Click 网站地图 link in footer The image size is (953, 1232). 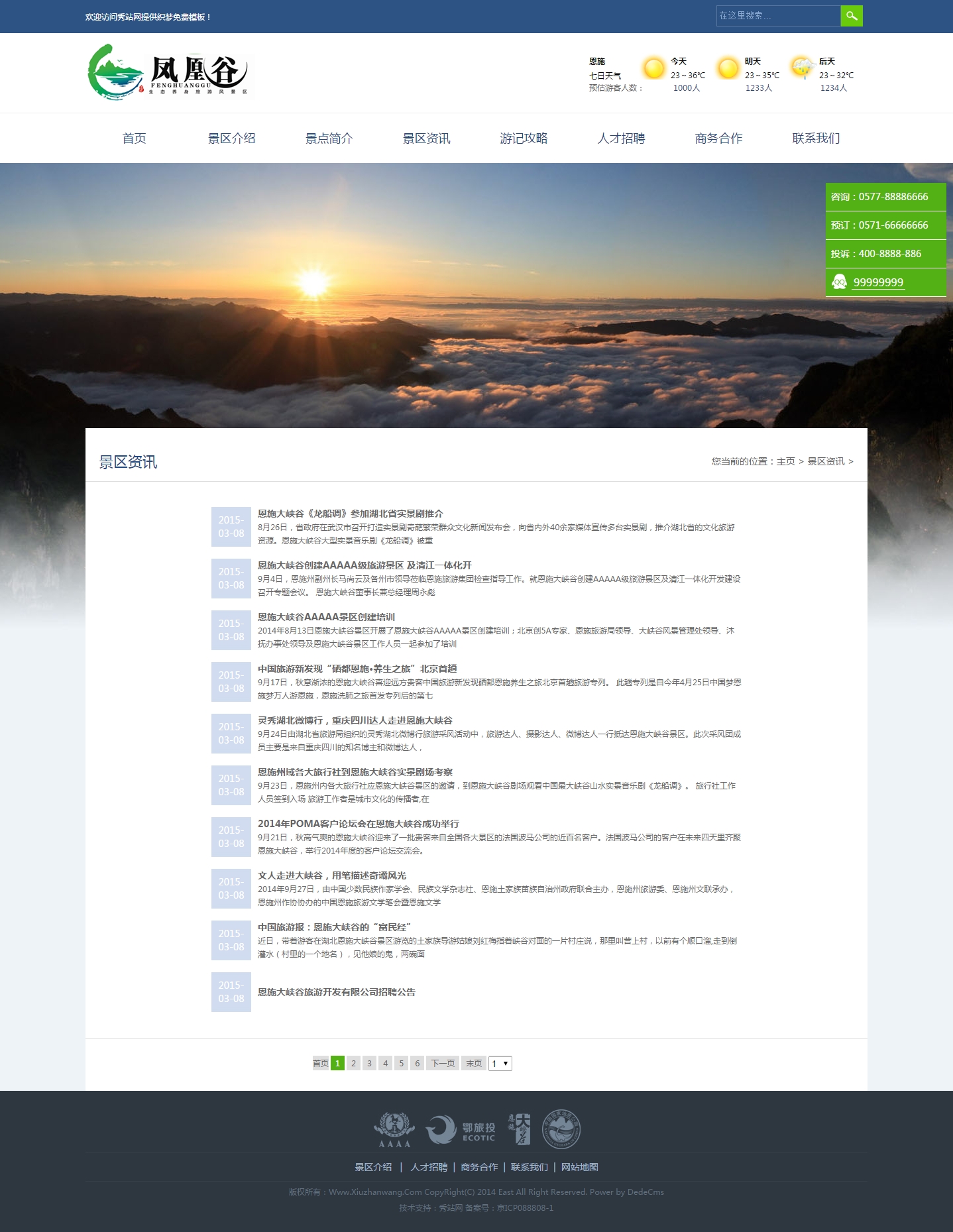tap(579, 1167)
